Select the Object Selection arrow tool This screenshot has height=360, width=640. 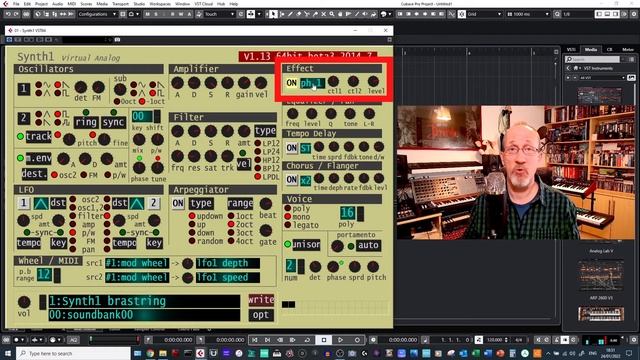[x=273, y=14]
